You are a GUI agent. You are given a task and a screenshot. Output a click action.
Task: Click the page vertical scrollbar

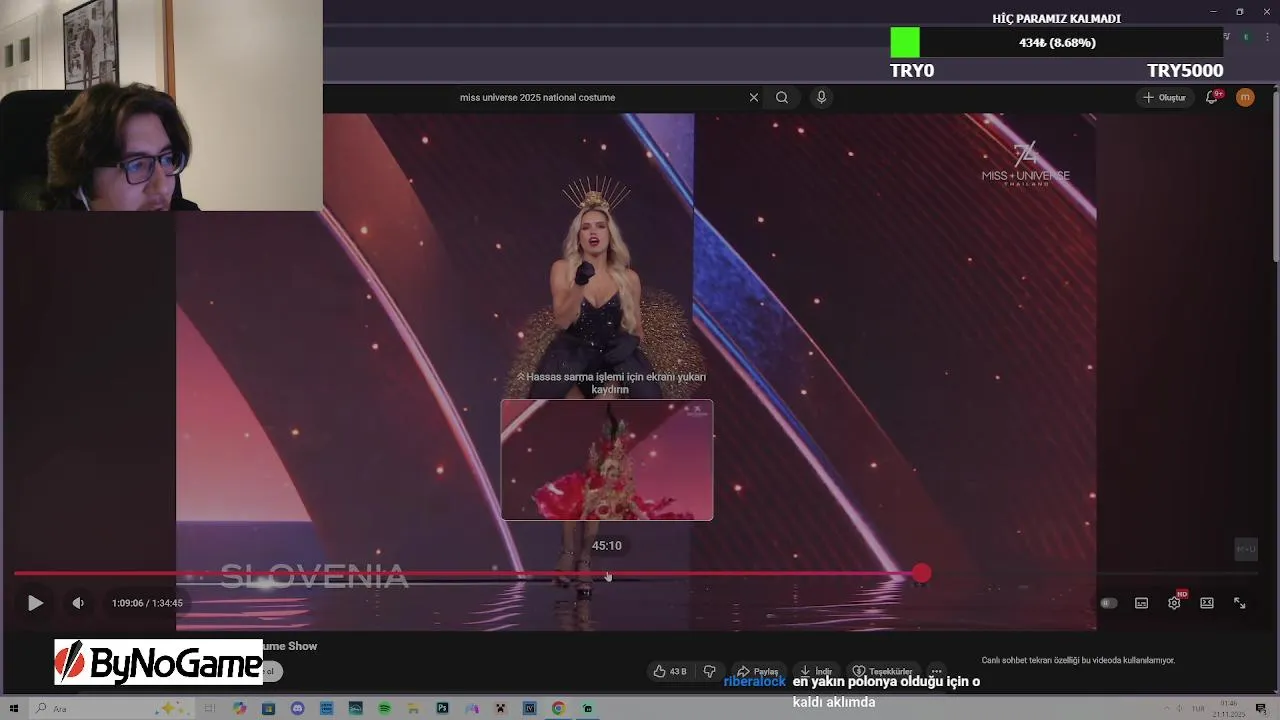(1274, 175)
